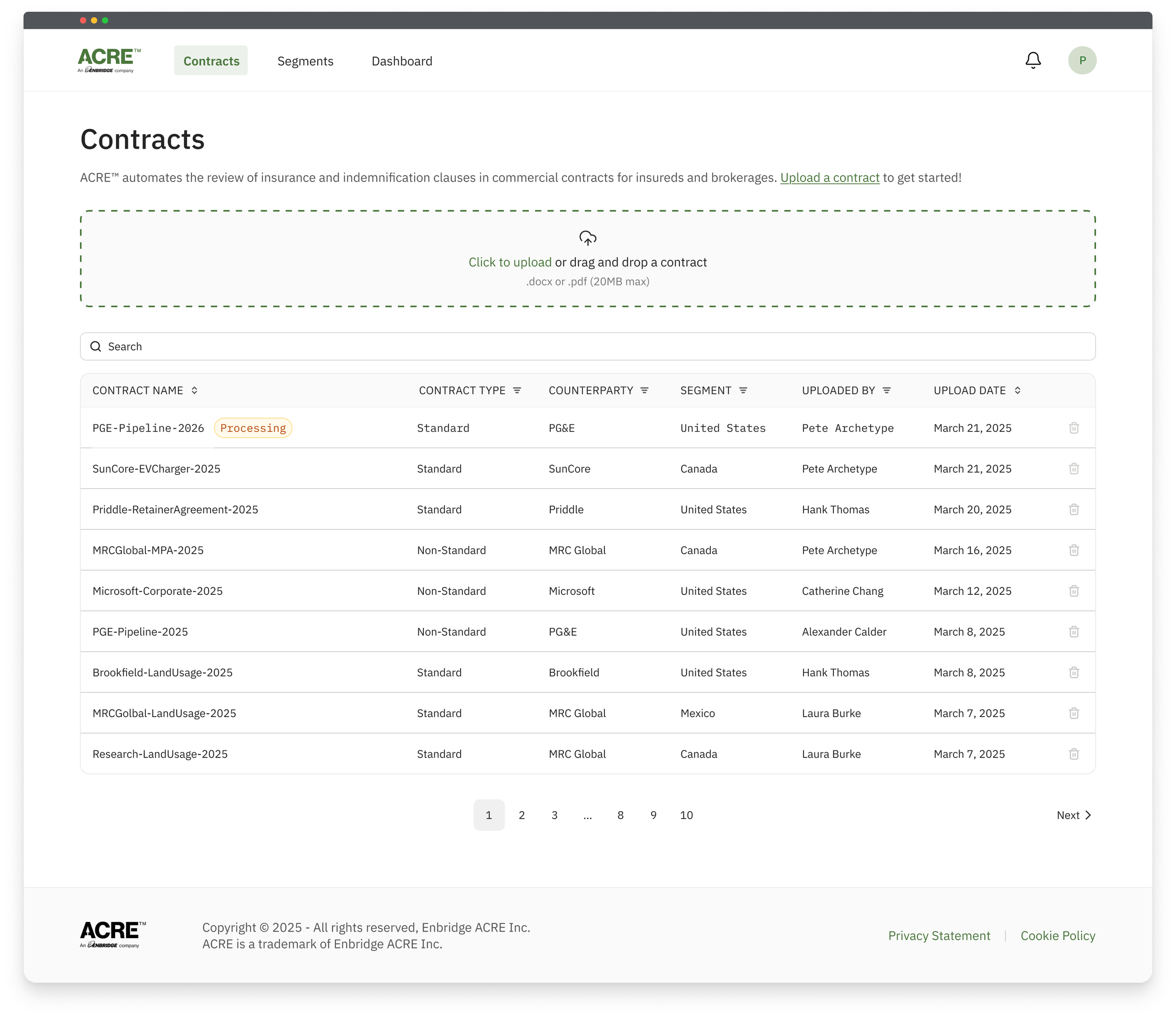Open the Contract Type filter
The image size is (1176, 1018).
[516, 390]
